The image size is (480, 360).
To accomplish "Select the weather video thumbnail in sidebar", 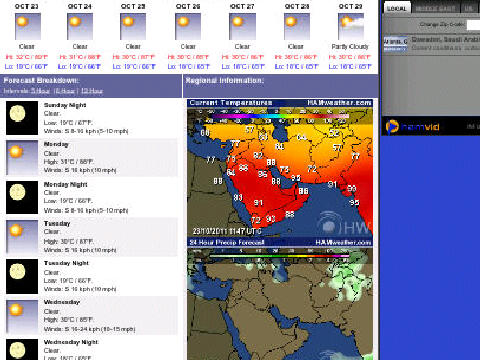I will (395, 44).
